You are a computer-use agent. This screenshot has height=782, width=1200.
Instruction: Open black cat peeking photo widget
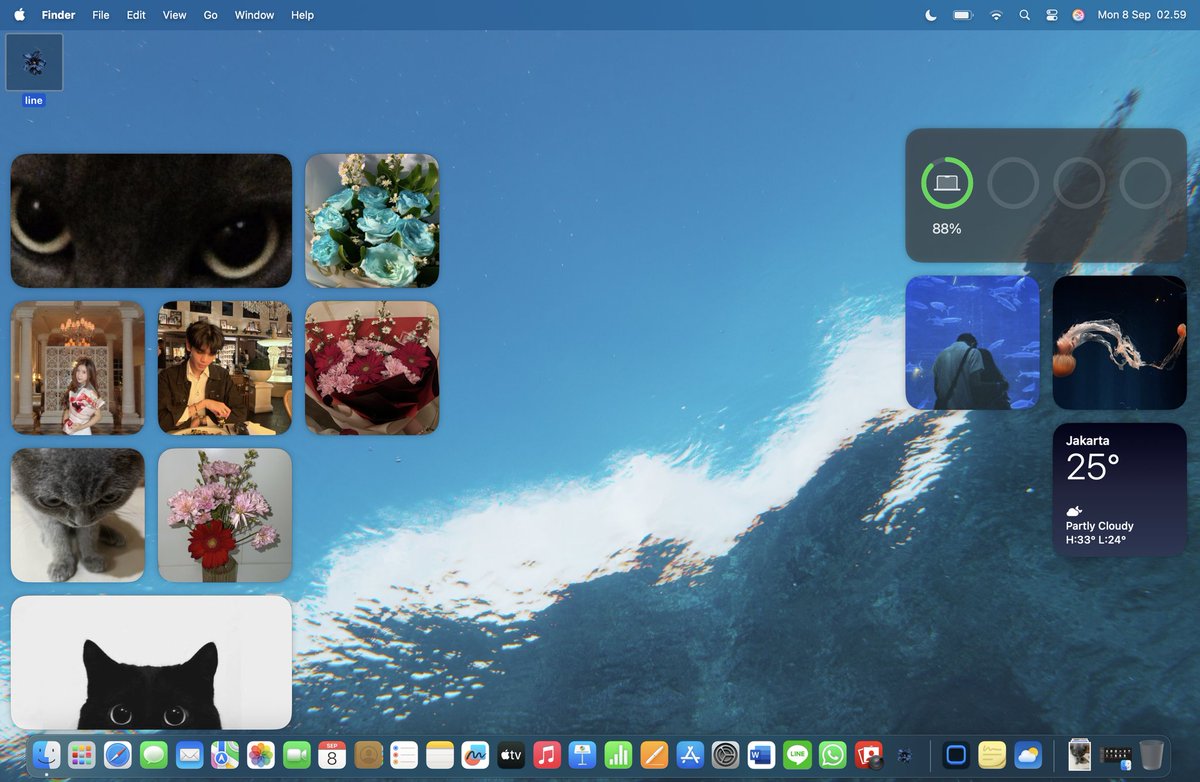point(151,662)
